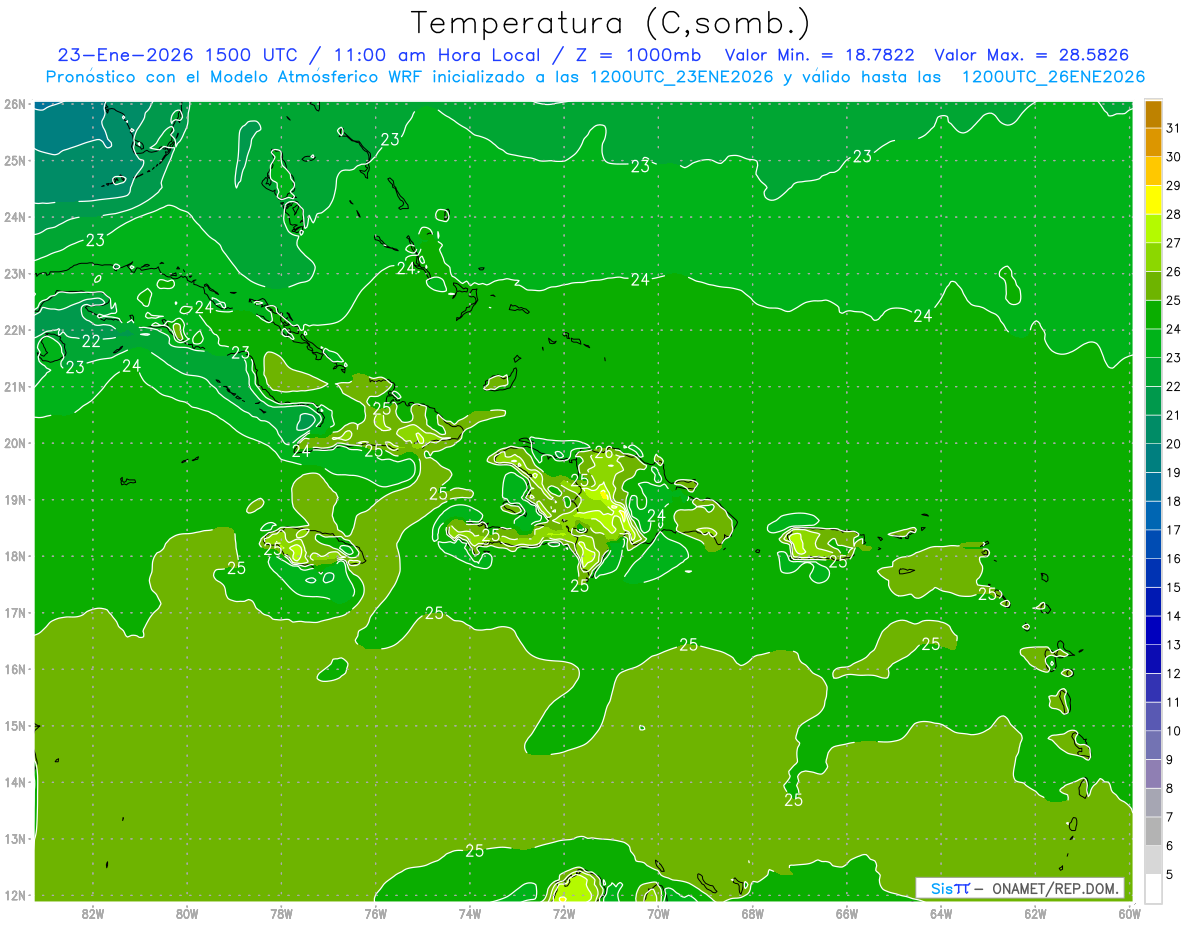Pick the dark blue swatch between 12 and 13
The height and width of the screenshot is (927, 1200).
click(x=1153, y=658)
